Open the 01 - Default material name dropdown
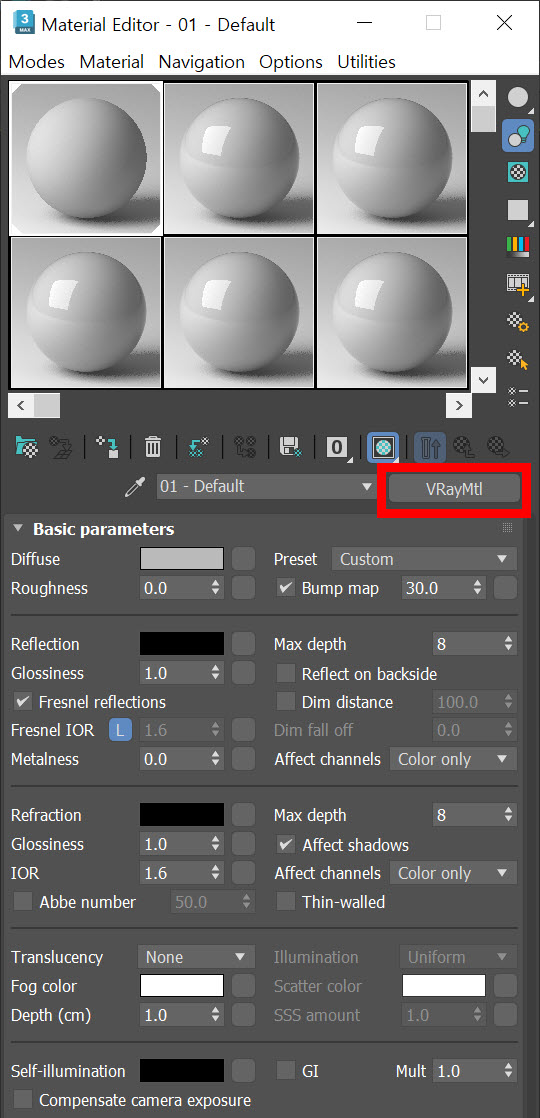 [267, 488]
